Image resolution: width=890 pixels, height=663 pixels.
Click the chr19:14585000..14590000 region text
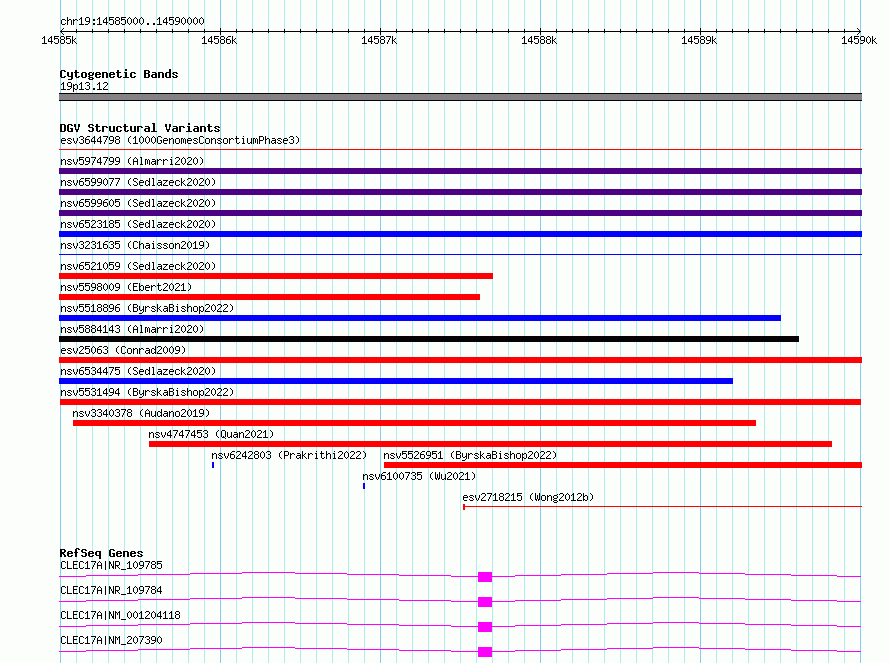click(132, 21)
